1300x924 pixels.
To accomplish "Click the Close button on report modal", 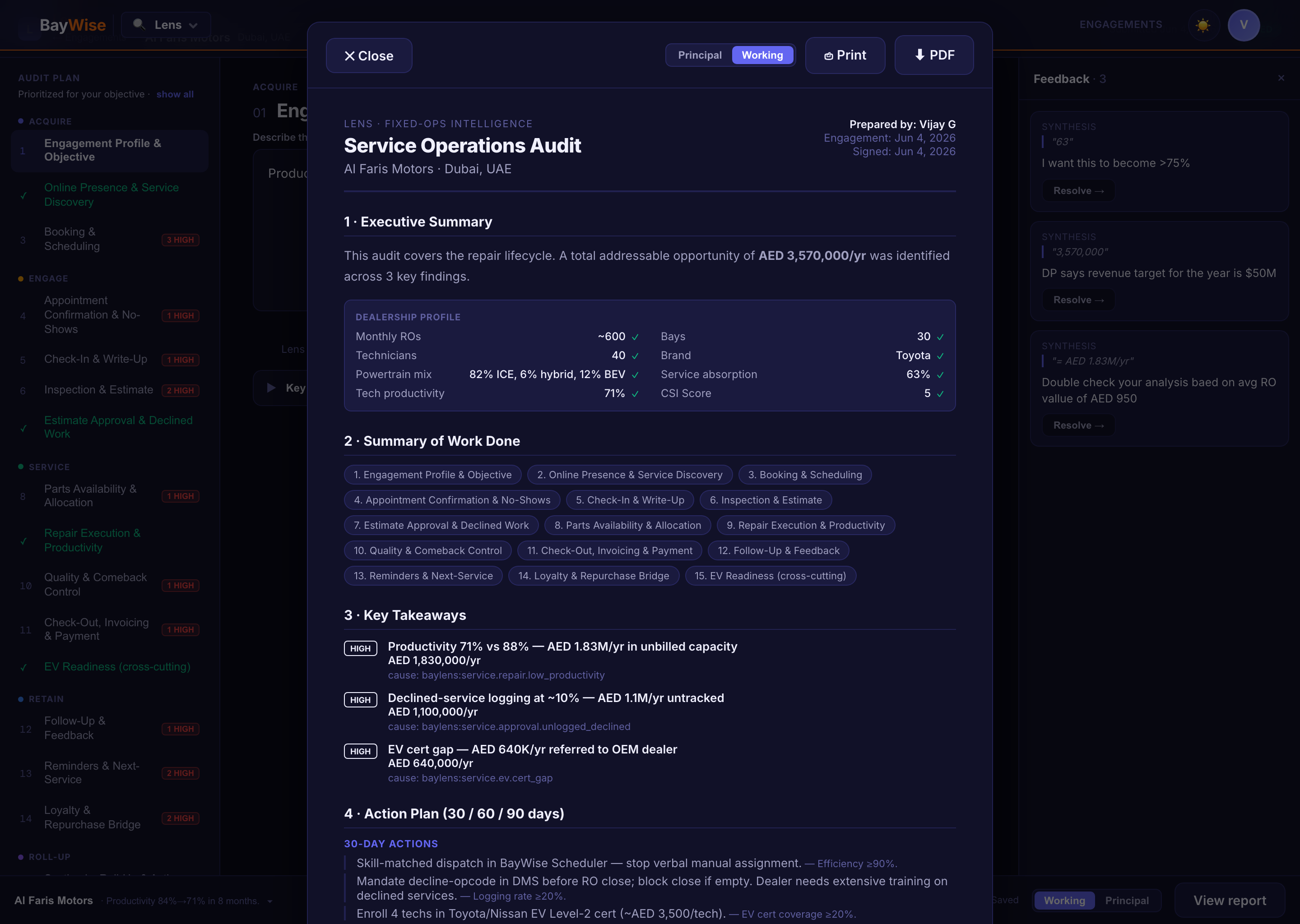I will tap(369, 56).
